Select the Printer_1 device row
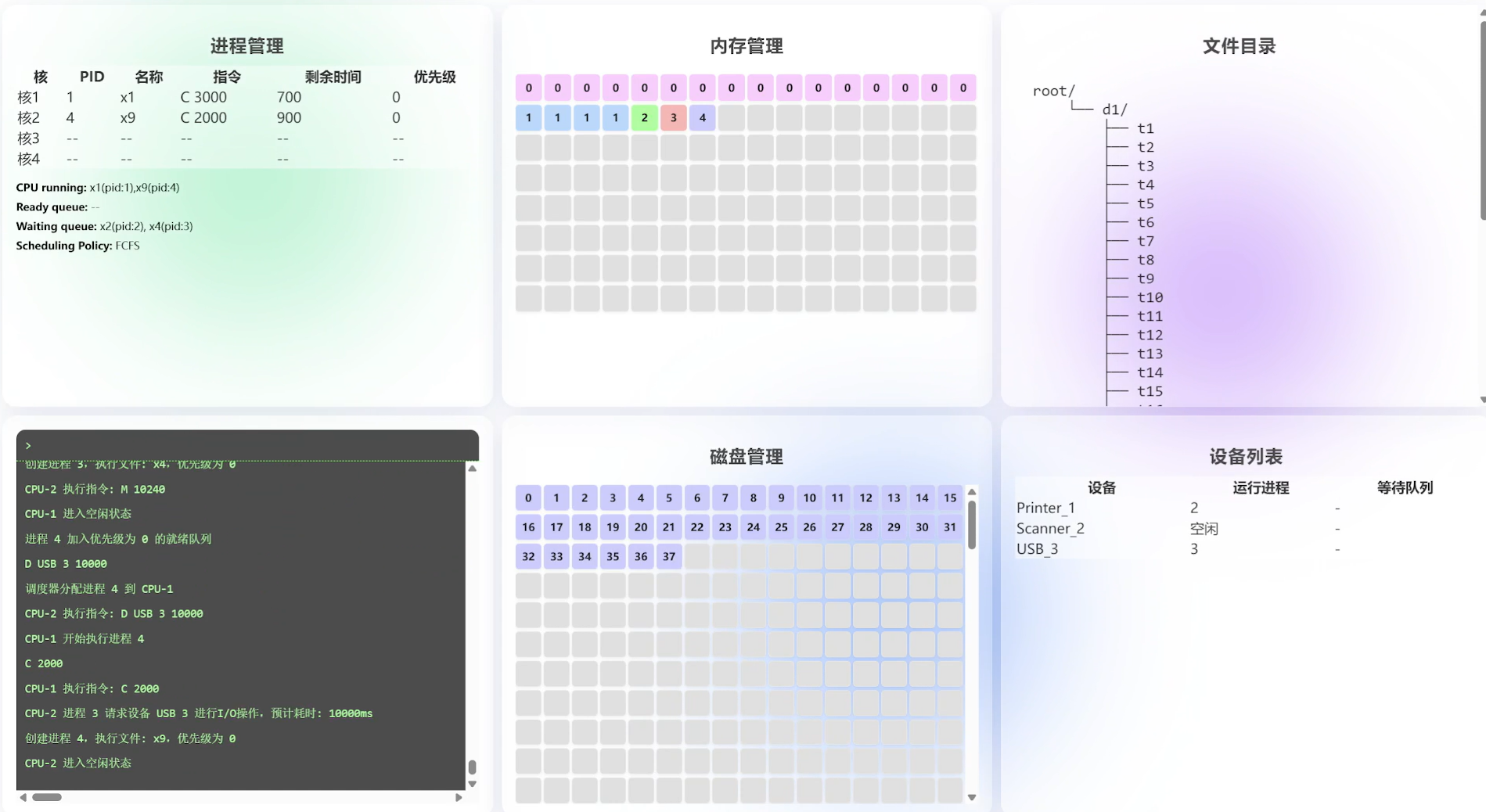 click(1045, 508)
